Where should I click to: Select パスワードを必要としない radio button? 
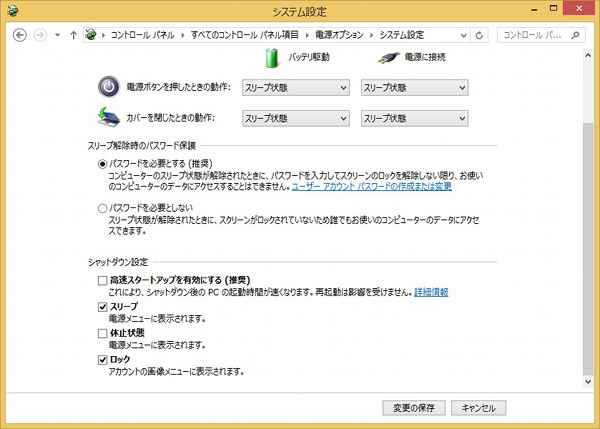point(102,207)
